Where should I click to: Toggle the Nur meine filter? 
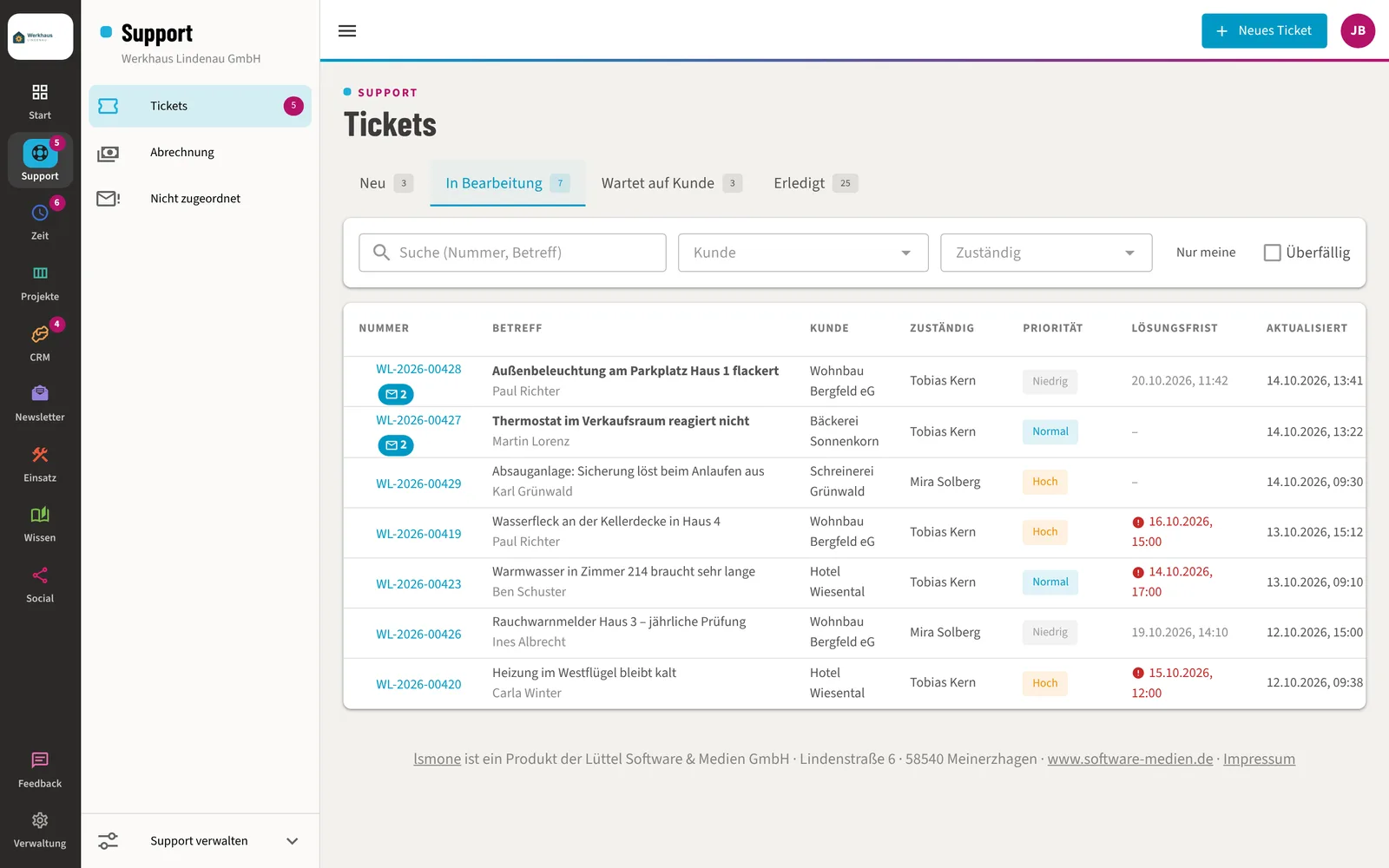click(1206, 253)
